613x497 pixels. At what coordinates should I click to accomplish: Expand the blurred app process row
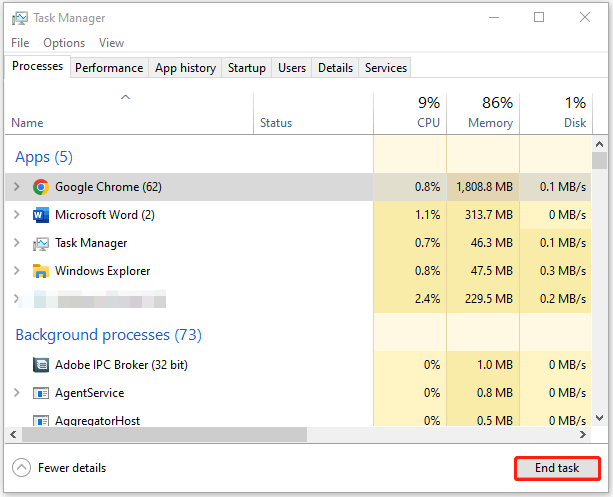(16, 299)
